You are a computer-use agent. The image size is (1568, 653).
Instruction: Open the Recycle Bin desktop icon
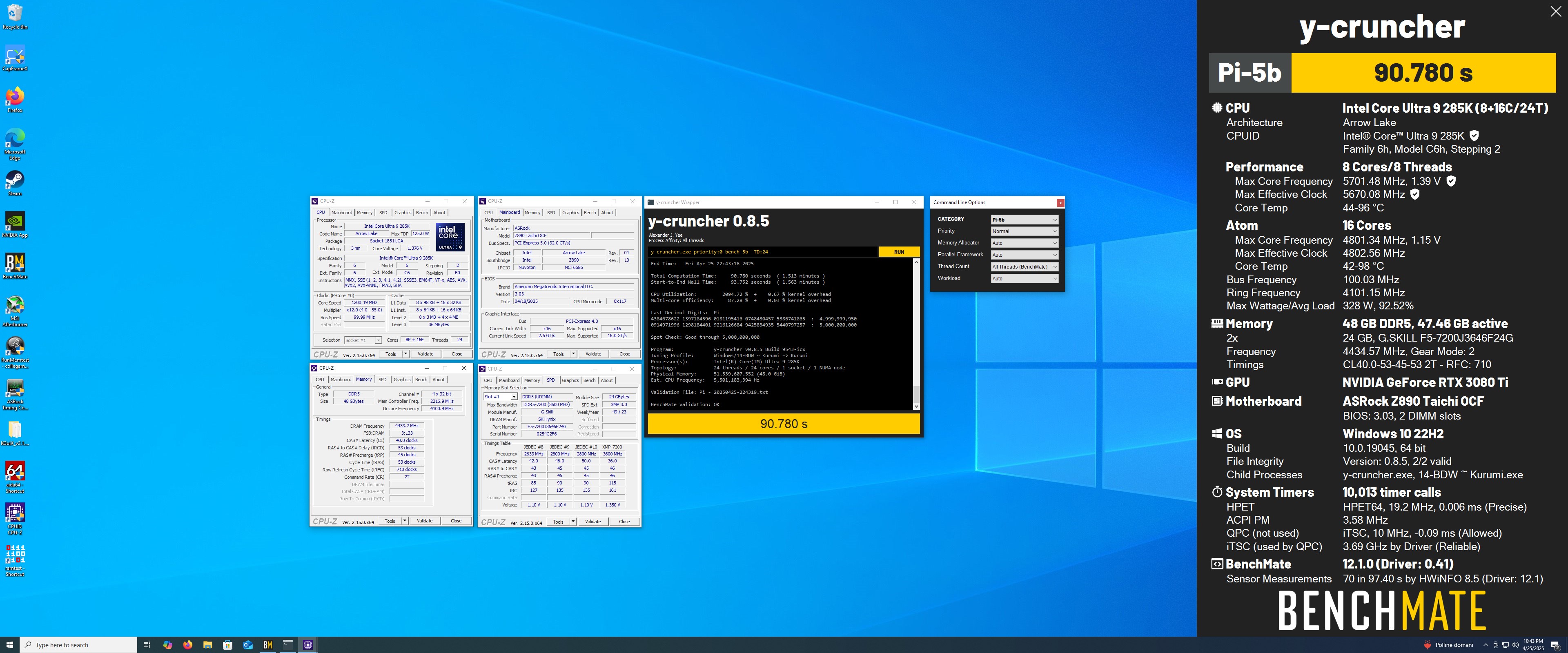15,16
